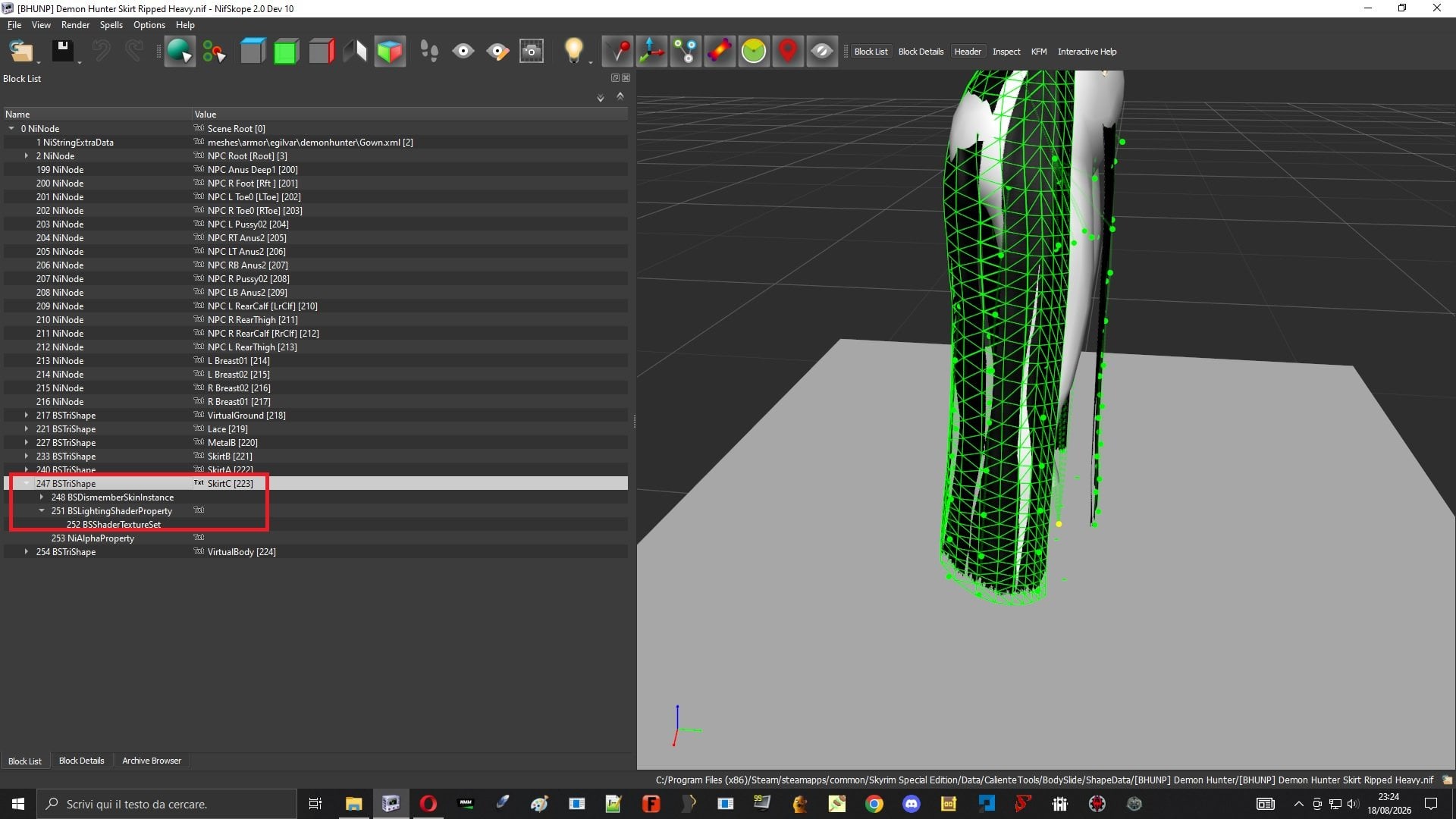
Task: Select the 252 BSShaderTextureSet row
Action: (315, 525)
